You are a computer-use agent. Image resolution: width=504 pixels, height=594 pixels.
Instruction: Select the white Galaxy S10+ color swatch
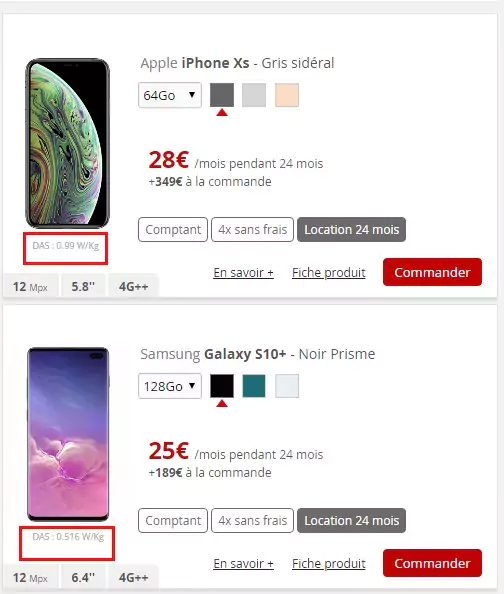click(287, 386)
